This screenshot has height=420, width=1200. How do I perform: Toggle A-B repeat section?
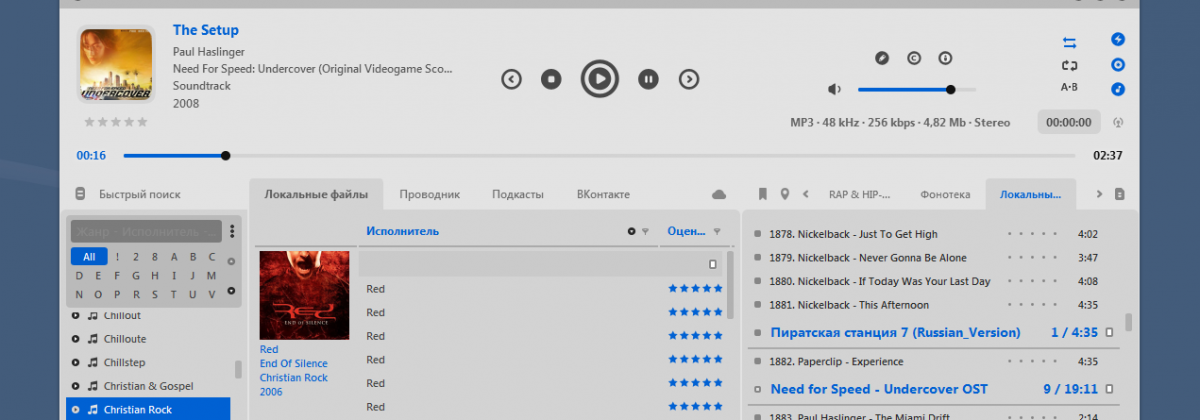coord(1069,88)
